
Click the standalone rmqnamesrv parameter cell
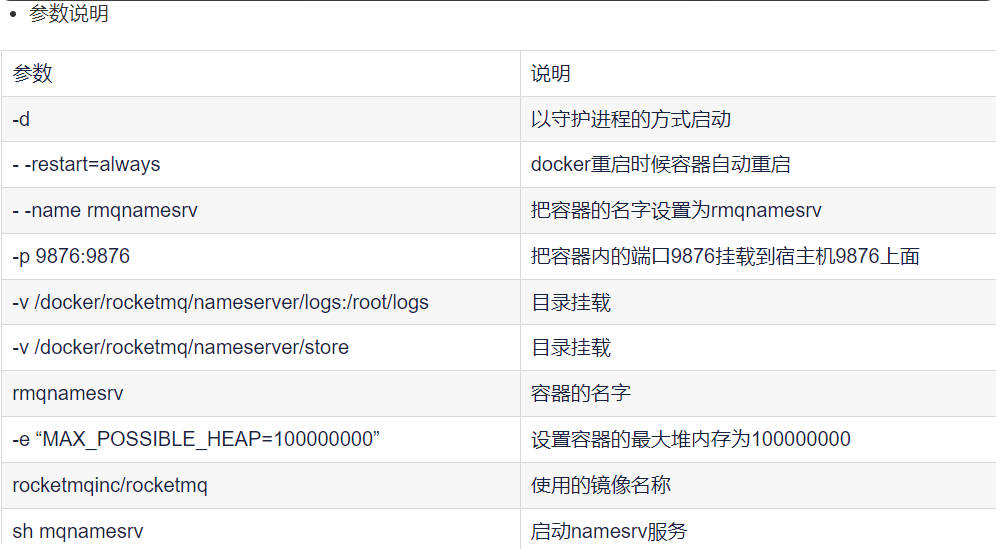260,393
